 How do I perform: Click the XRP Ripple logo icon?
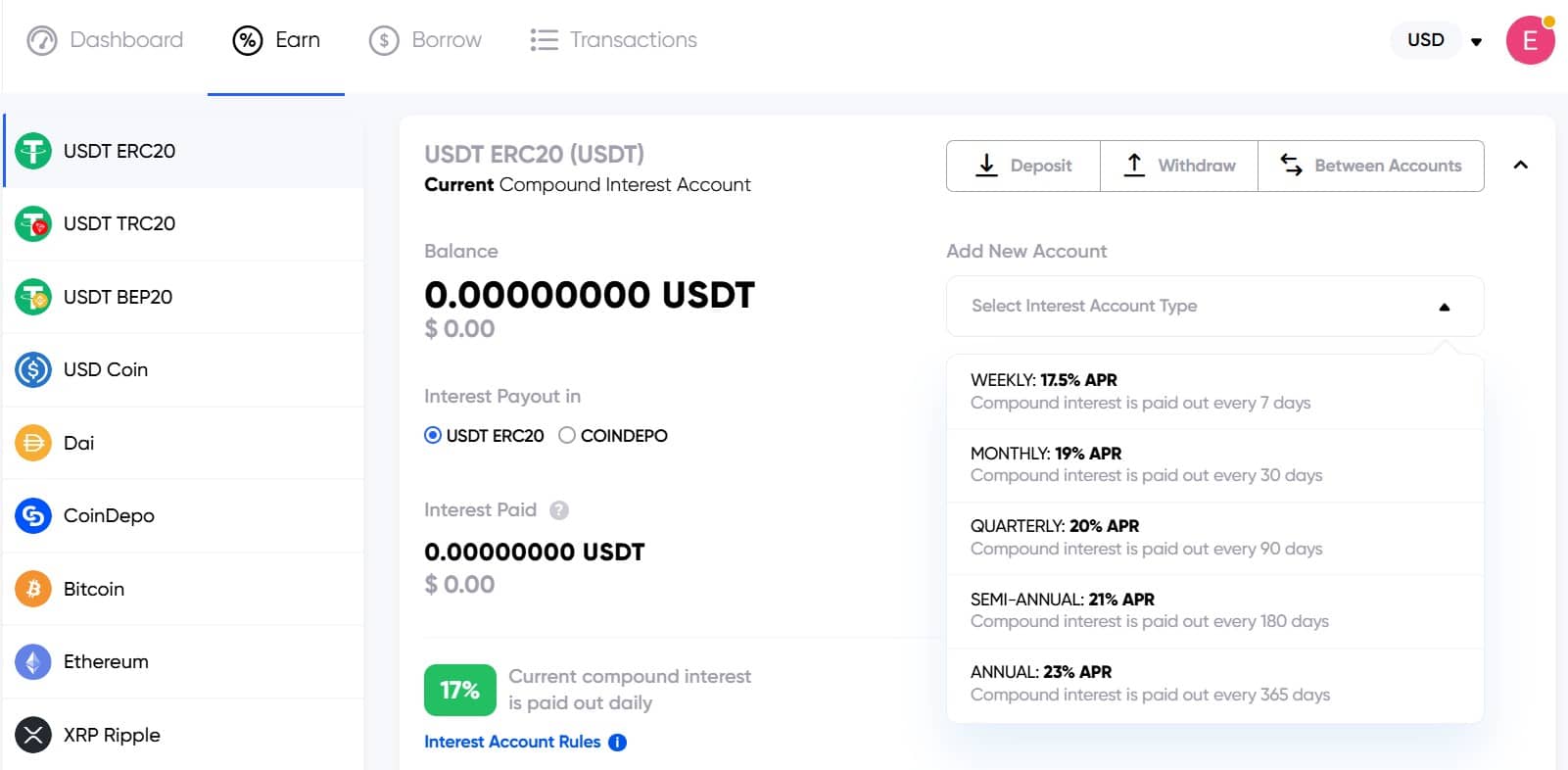pos(33,735)
